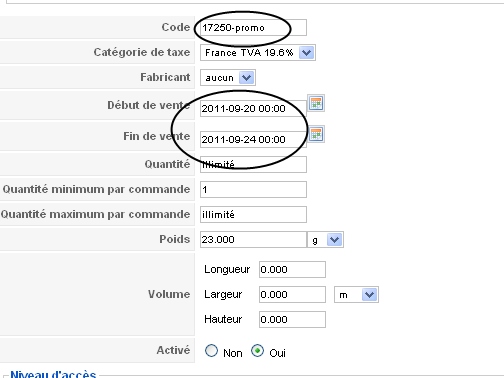Click the Fin de vente label
This screenshot has height=378, width=504.
[157, 136]
